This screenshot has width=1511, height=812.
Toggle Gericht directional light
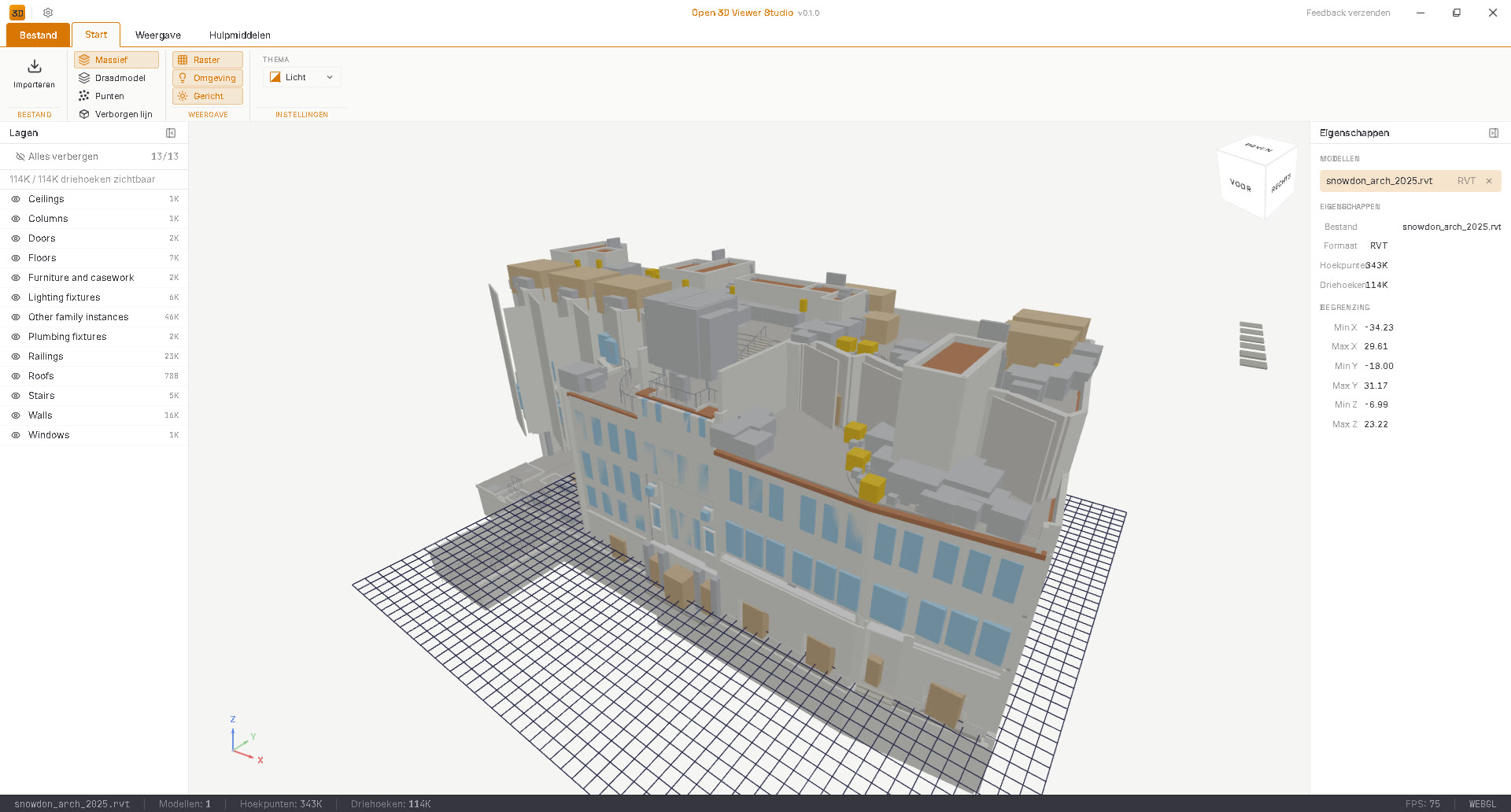(x=208, y=96)
